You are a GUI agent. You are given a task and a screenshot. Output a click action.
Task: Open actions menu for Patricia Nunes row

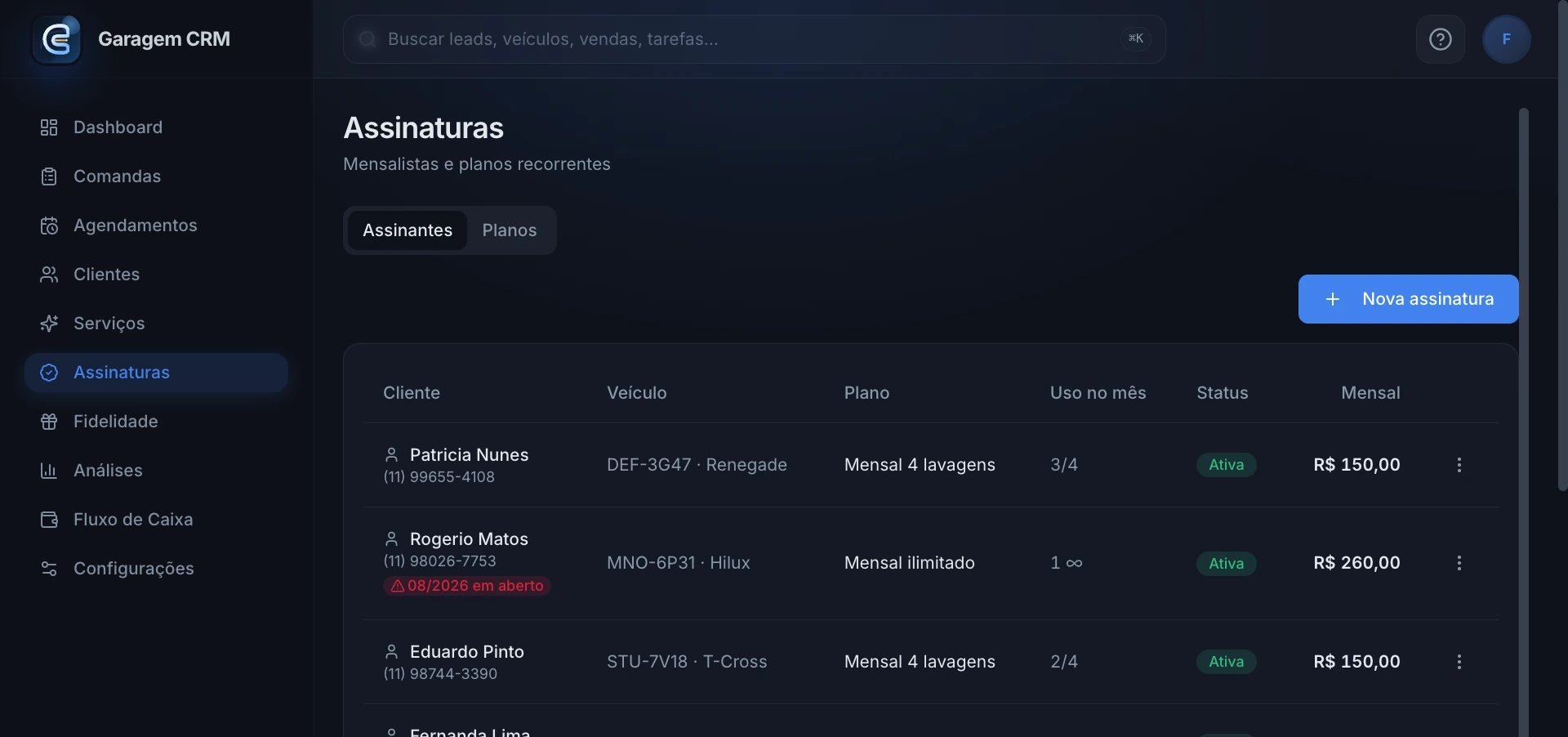pyautogui.click(x=1459, y=465)
